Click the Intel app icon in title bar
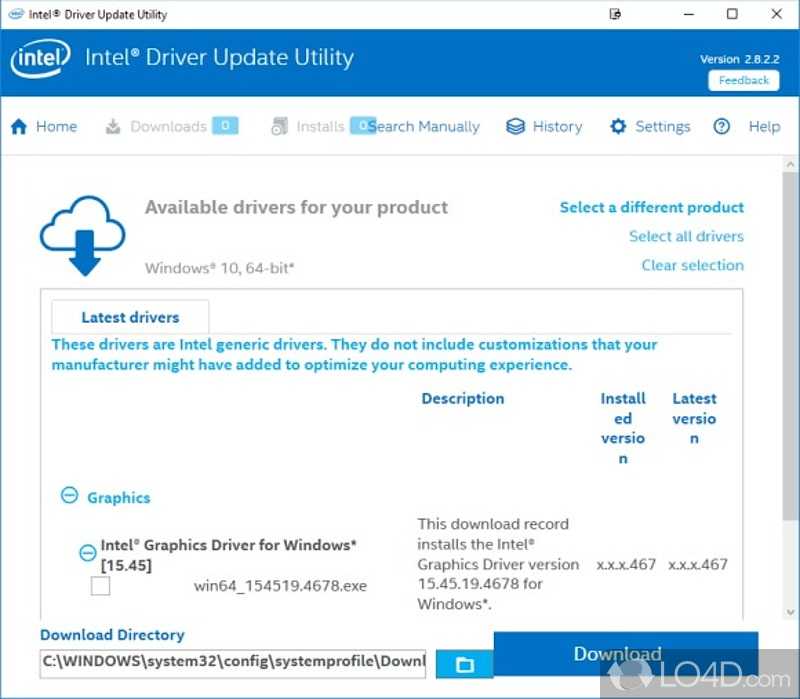This screenshot has height=699, width=800. [x=16, y=14]
